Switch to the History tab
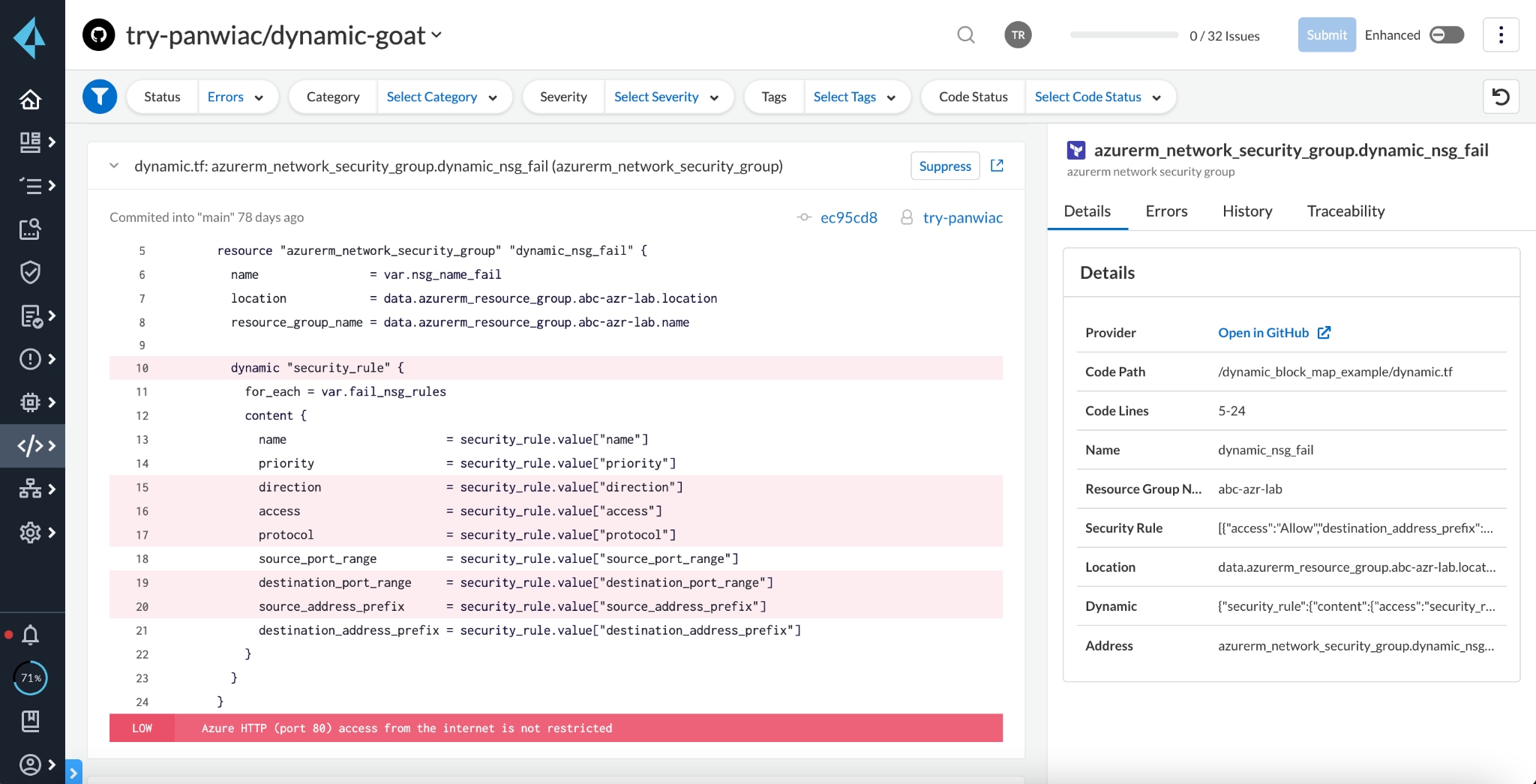The height and width of the screenshot is (784, 1536). (x=1247, y=211)
